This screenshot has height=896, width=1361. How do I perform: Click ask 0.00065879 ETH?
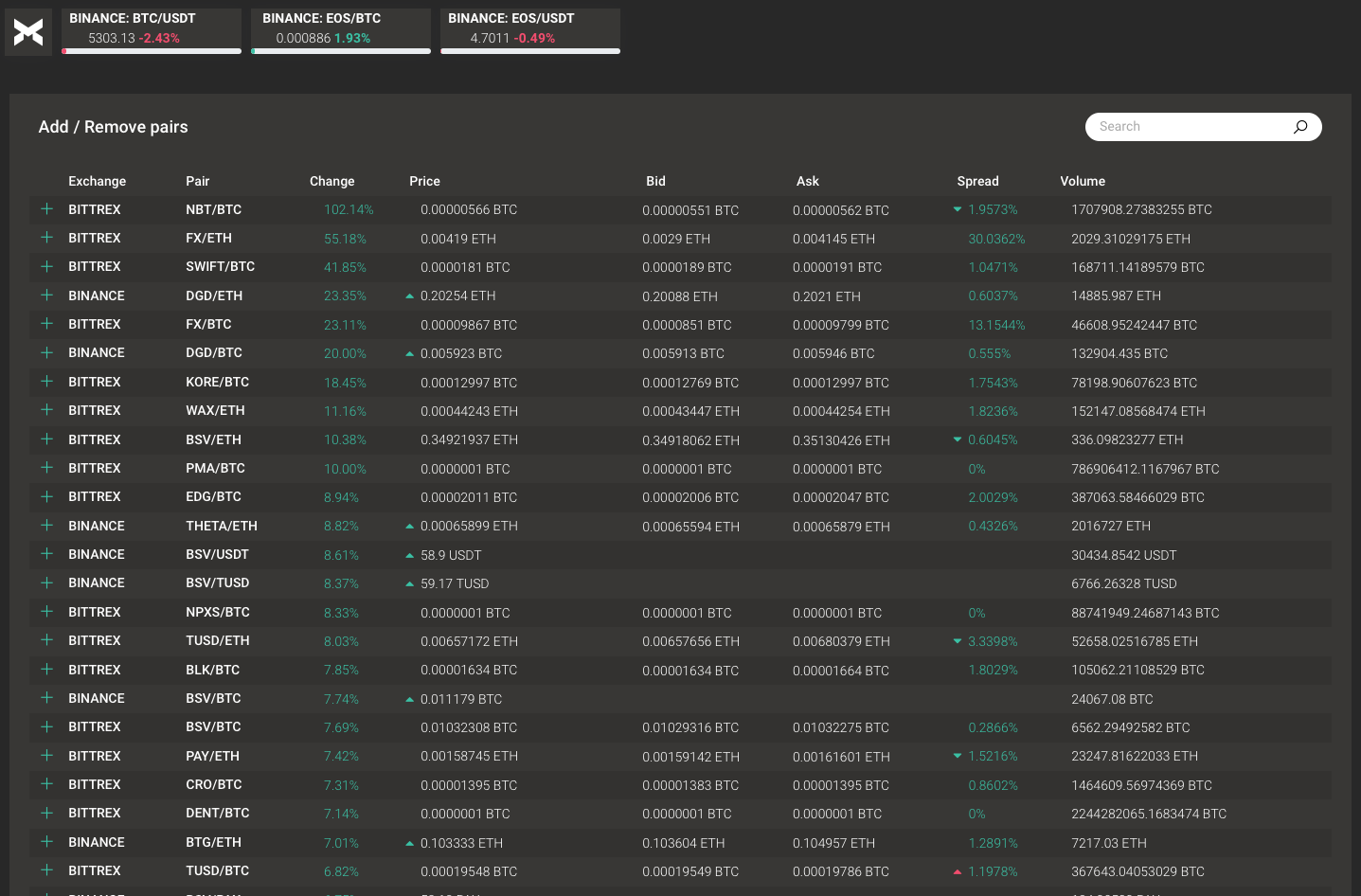click(841, 527)
